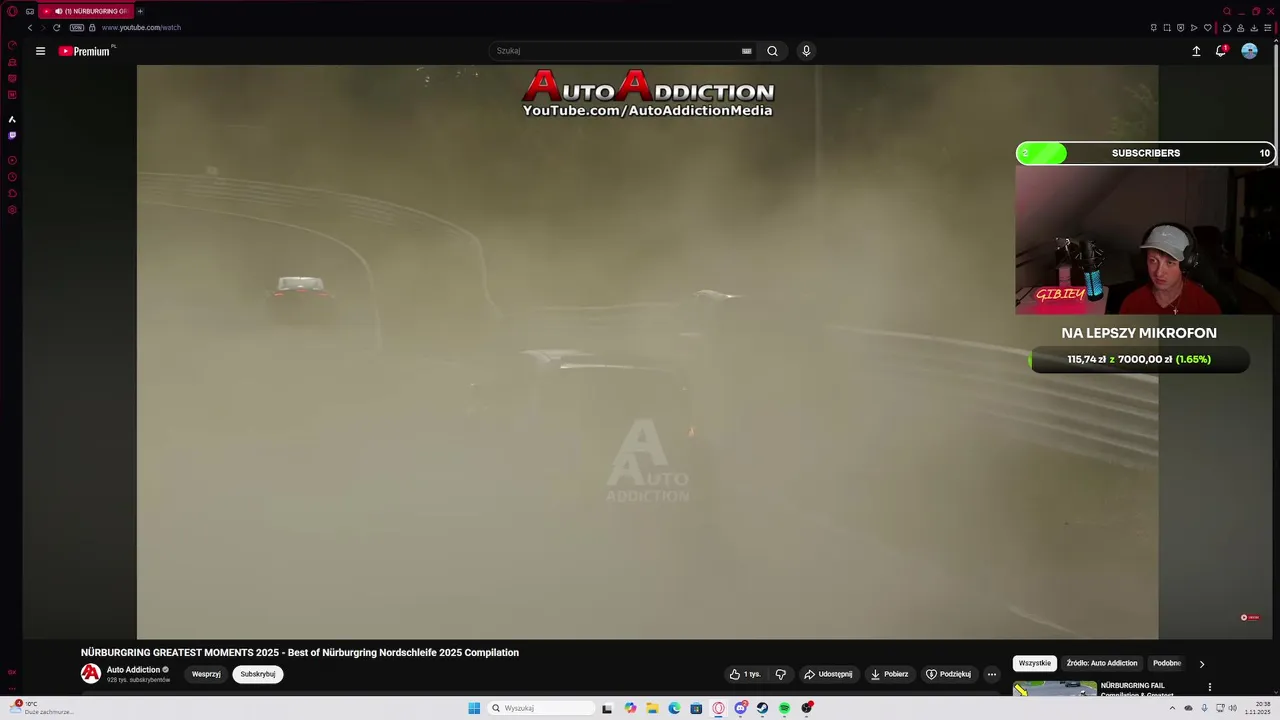Screen dimensions: 1280x720
Task: Select the Wszystkie filter chip
Action: (1035, 663)
